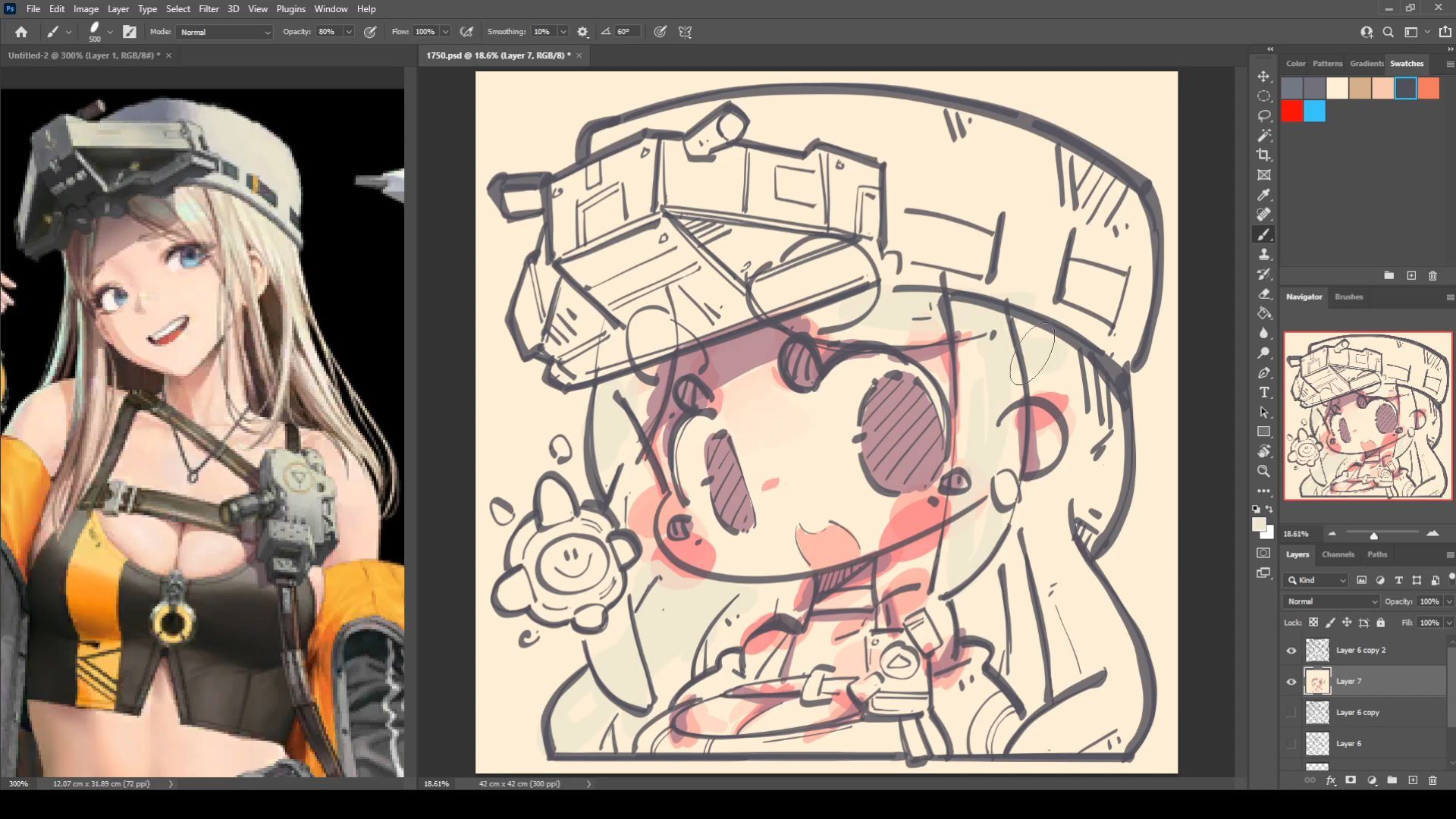Open the layer Kind filter dropdown

tap(1316, 580)
